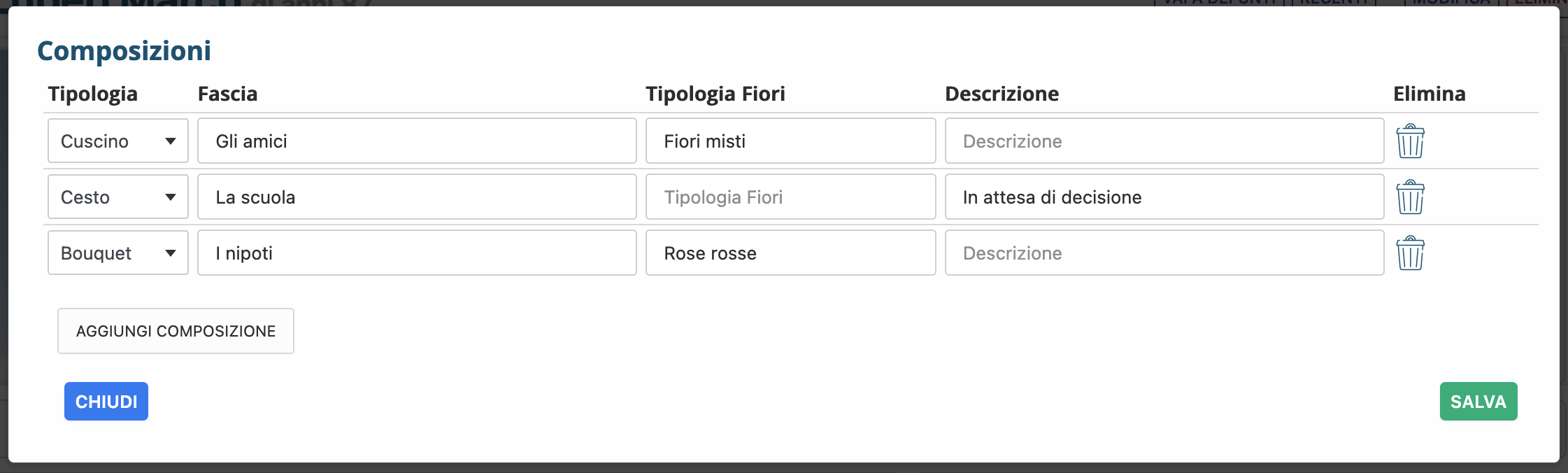Edit the 'I nipoti' fascia field
Image resolution: width=1568 pixels, height=473 pixels.
[x=417, y=253]
